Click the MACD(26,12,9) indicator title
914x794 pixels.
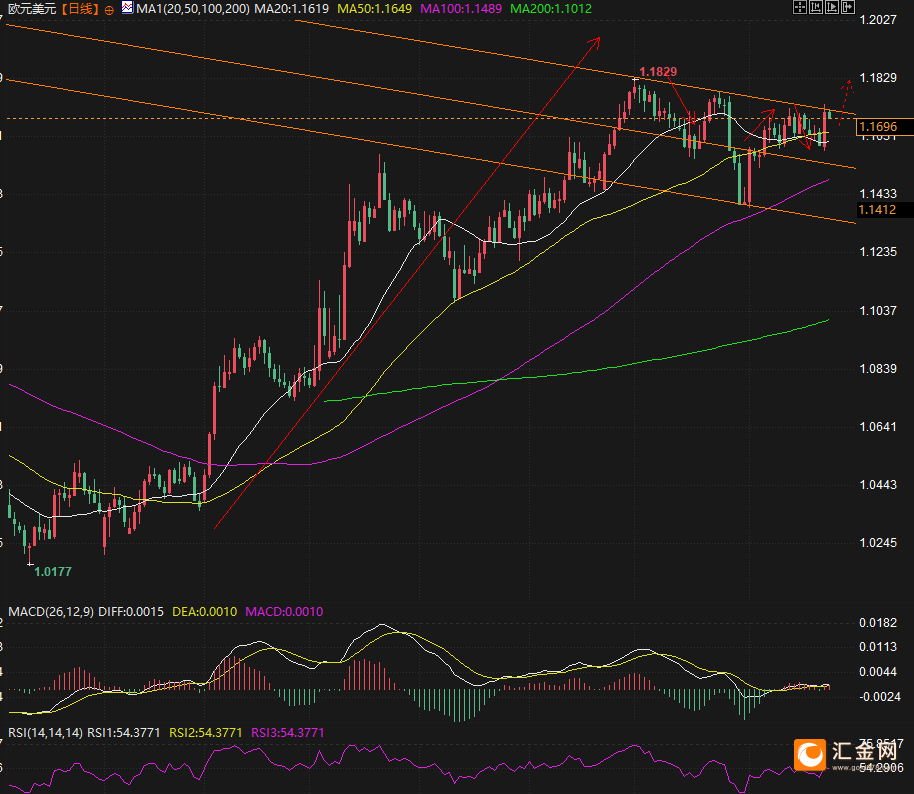point(48,611)
